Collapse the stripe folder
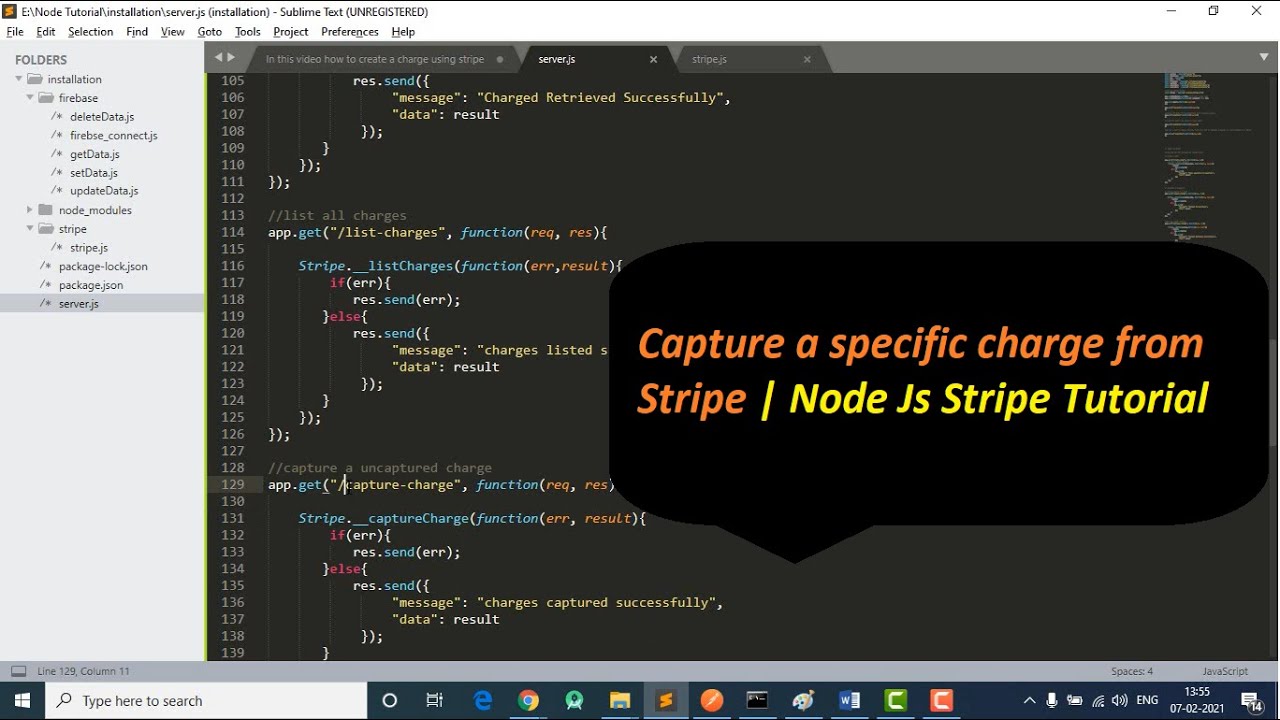Viewport: 1280px width, 720px height. (30, 229)
